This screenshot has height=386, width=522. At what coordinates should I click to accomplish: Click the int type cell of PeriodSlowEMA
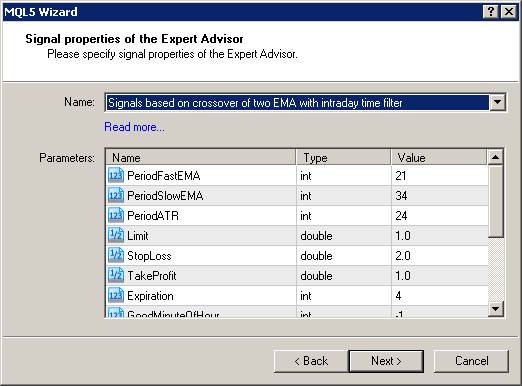coord(344,196)
